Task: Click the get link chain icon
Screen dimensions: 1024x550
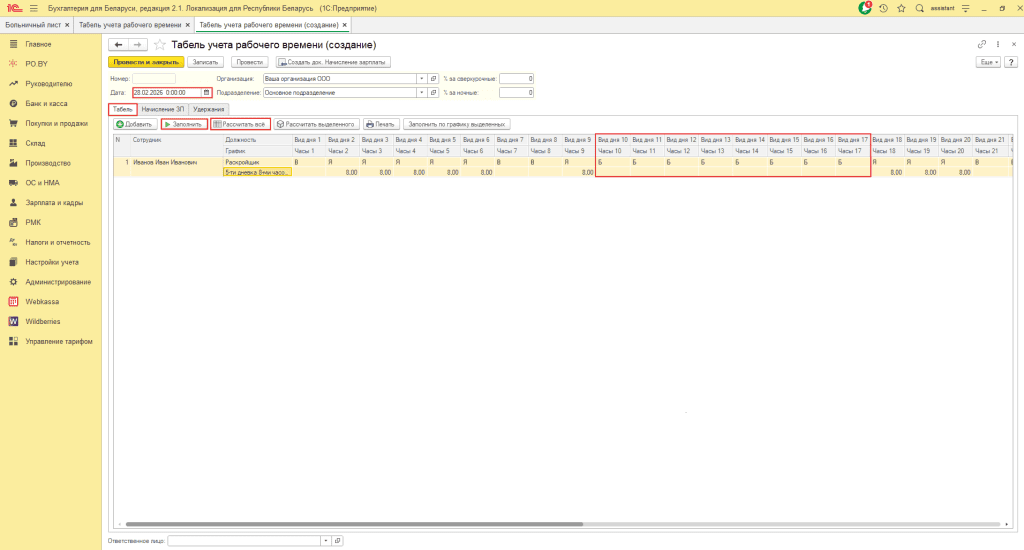Action: [x=981, y=45]
